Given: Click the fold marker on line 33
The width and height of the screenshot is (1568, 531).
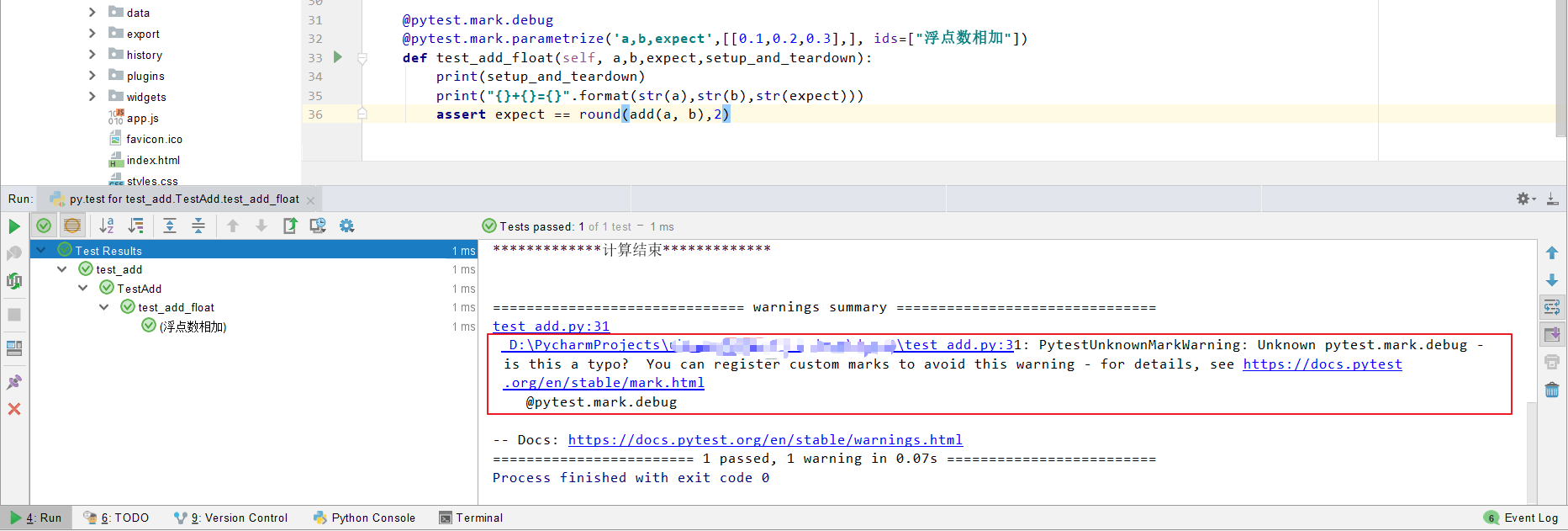Looking at the screenshot, I should pyautogui.click(x=362, y=58).
